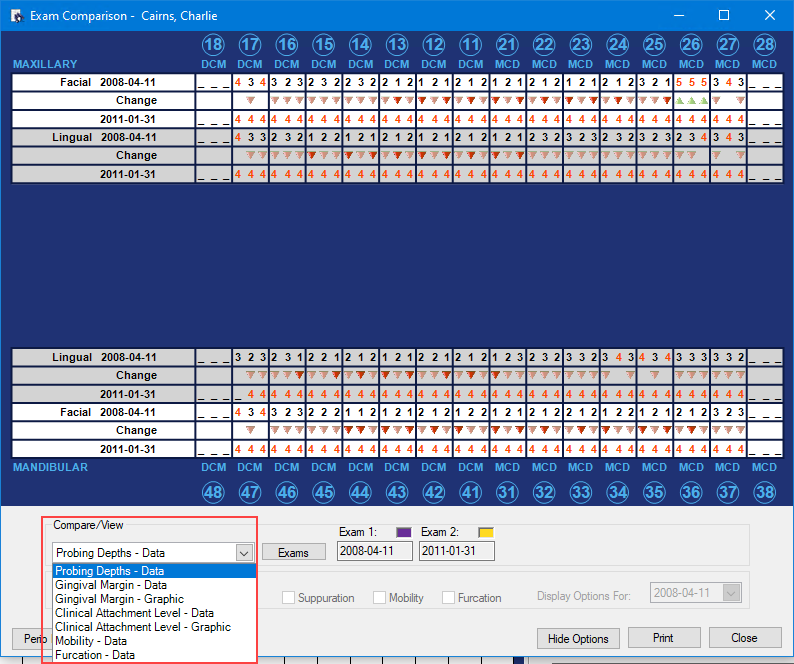Screen dimensions: 794x664
Task: Click tooth number 18 circle icon
Action: tap(214, 44)
